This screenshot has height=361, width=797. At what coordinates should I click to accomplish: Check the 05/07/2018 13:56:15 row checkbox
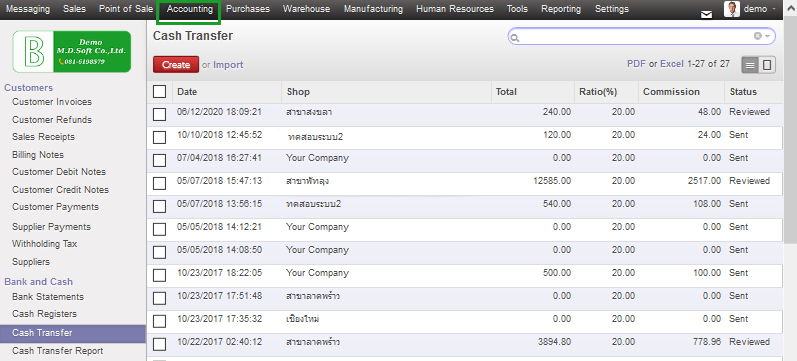click(x=160, y=206)
